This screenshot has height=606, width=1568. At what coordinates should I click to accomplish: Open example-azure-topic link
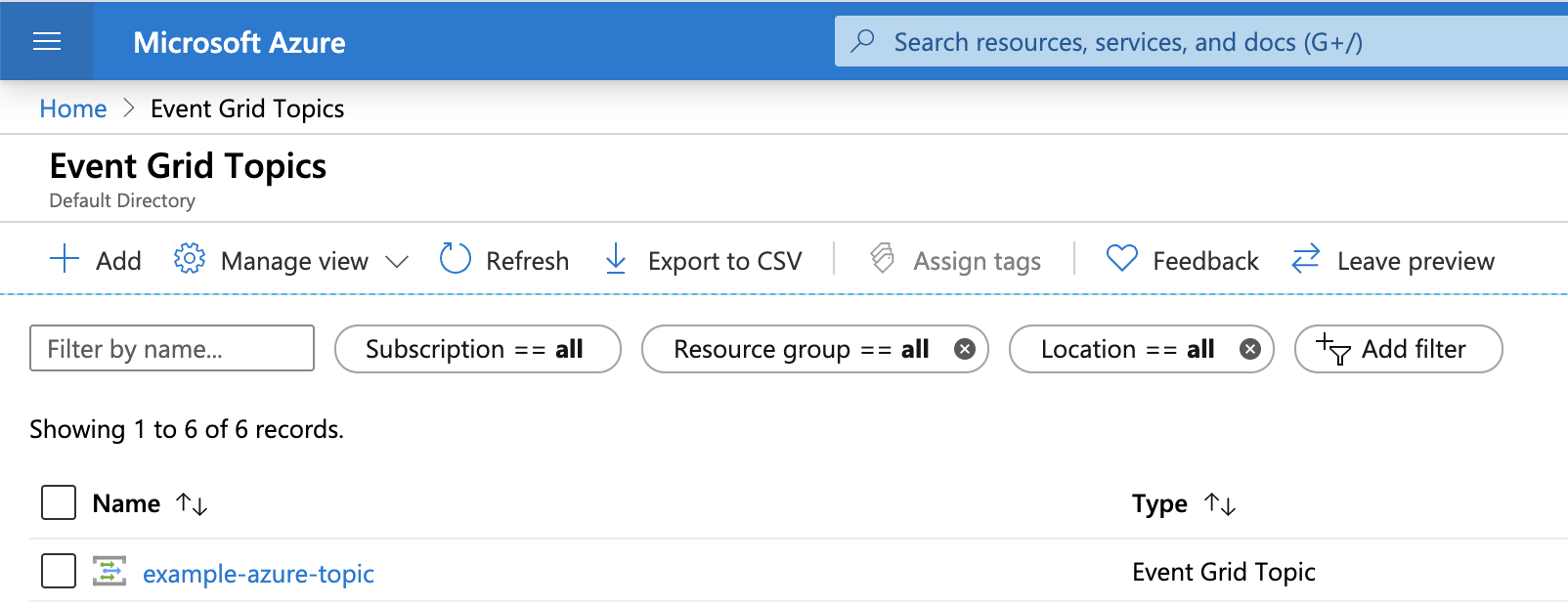258,574
